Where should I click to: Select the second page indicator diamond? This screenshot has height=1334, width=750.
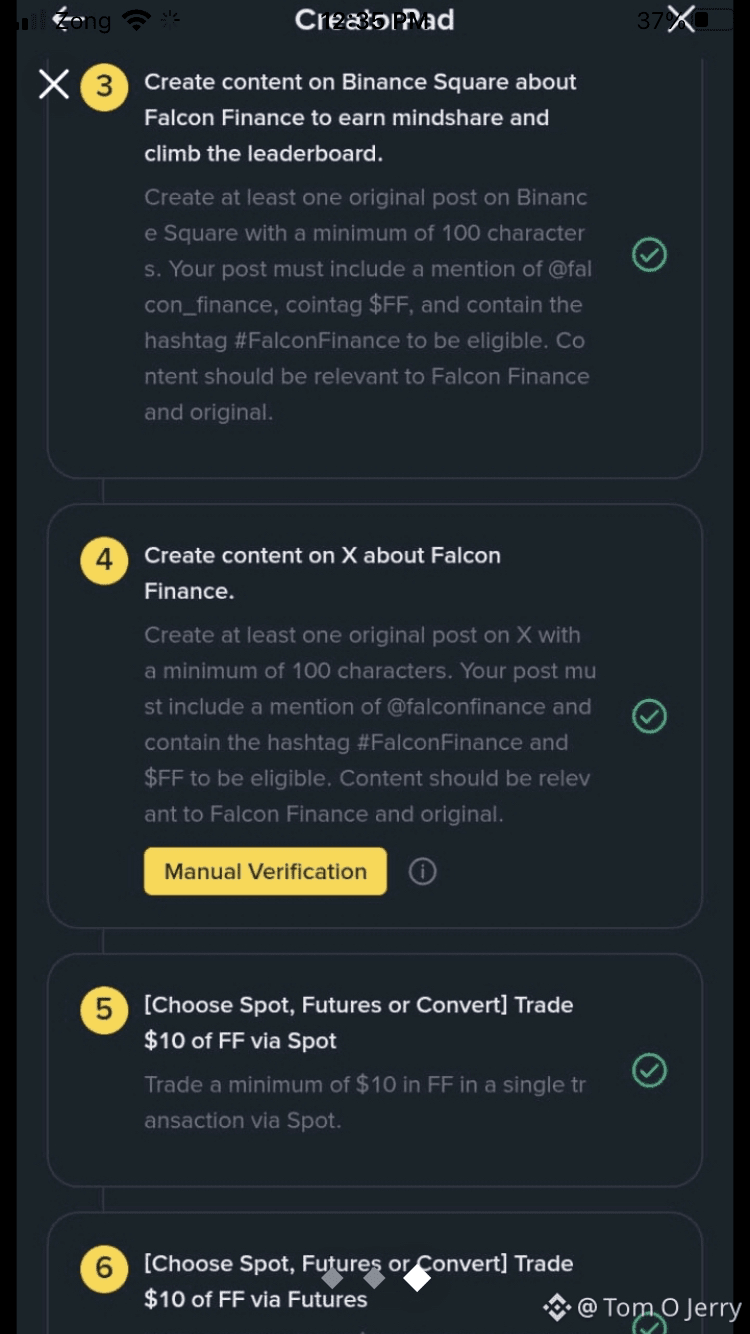(374, 1277)
